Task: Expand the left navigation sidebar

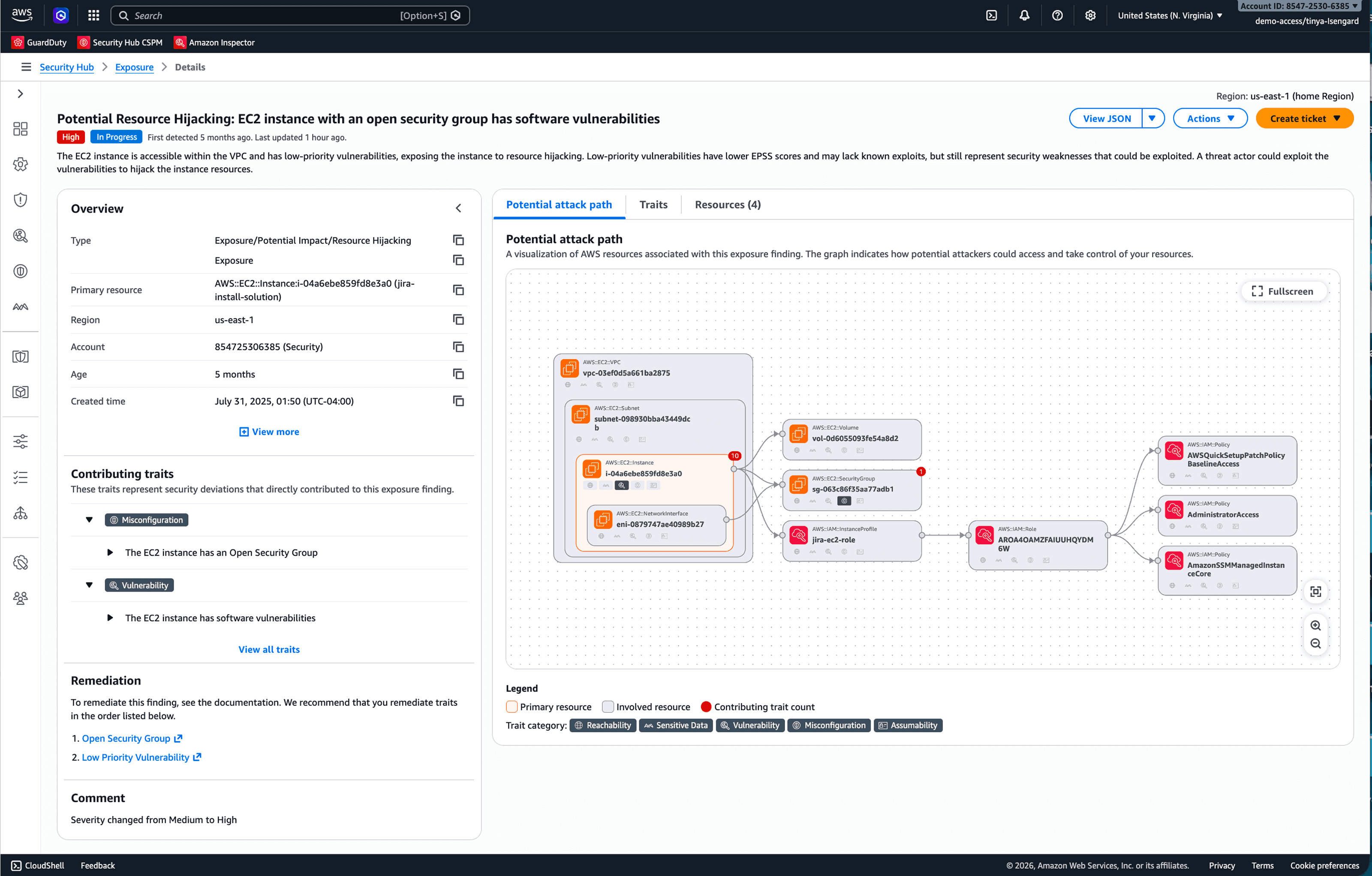Action: click(x=21, y=93)
